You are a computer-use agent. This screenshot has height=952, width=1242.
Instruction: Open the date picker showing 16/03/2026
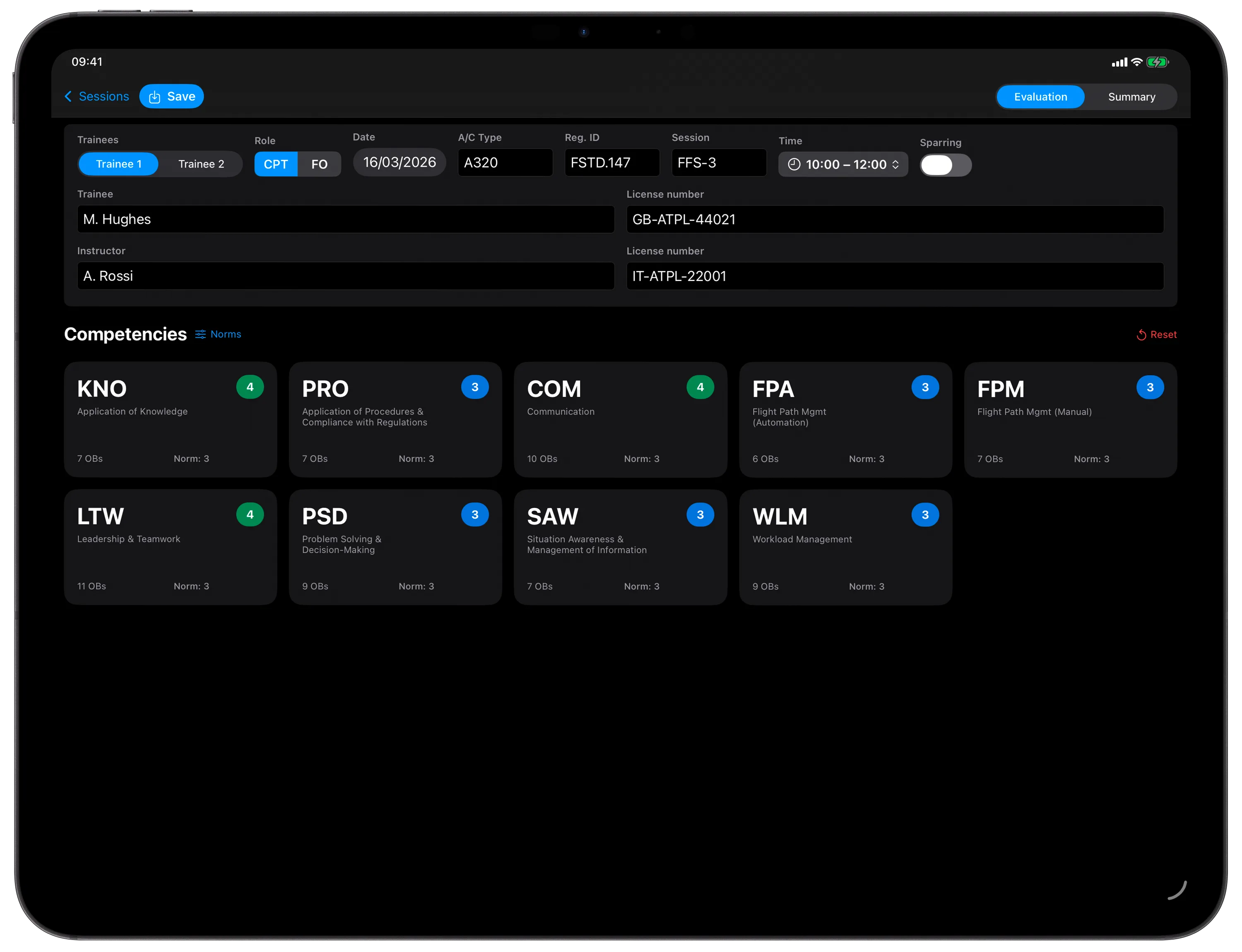click(400, 163)
